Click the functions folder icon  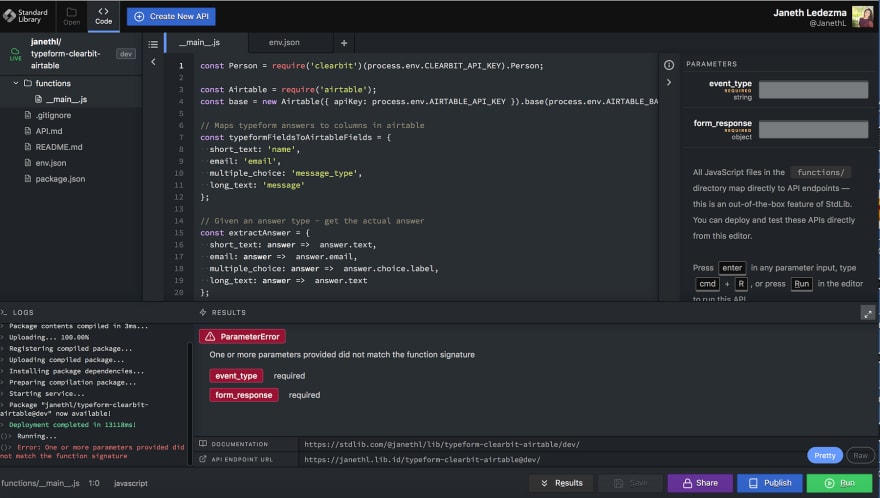click(x=28, y=83)
